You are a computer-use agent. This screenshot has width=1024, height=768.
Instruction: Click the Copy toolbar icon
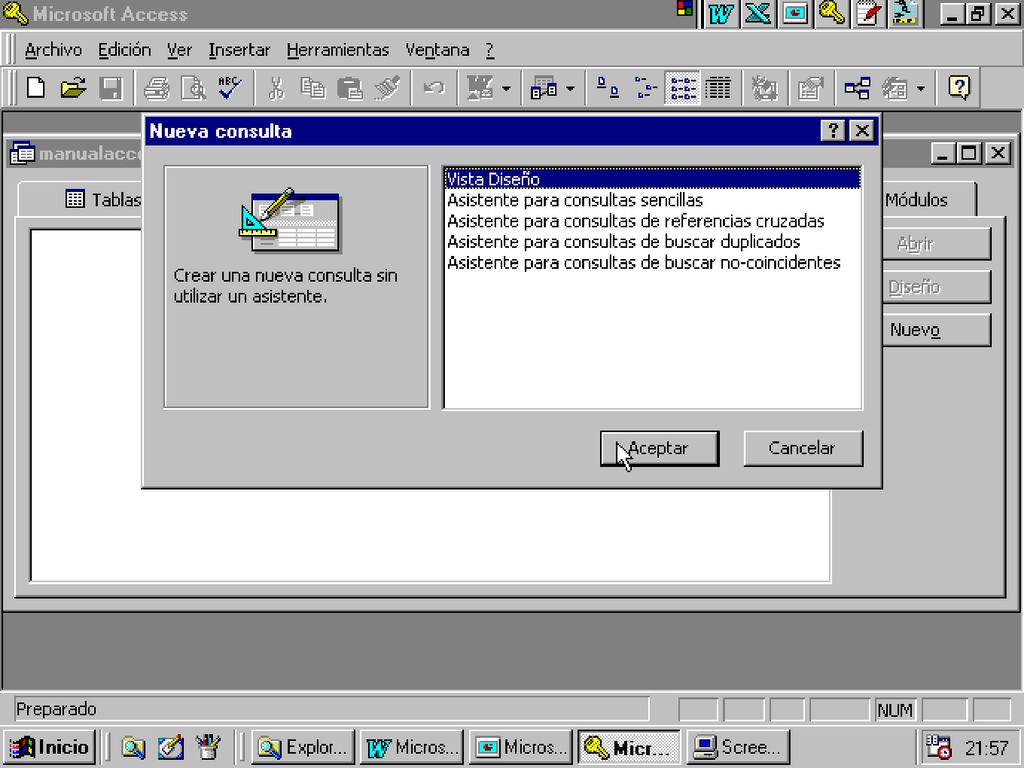coord(313,88)
